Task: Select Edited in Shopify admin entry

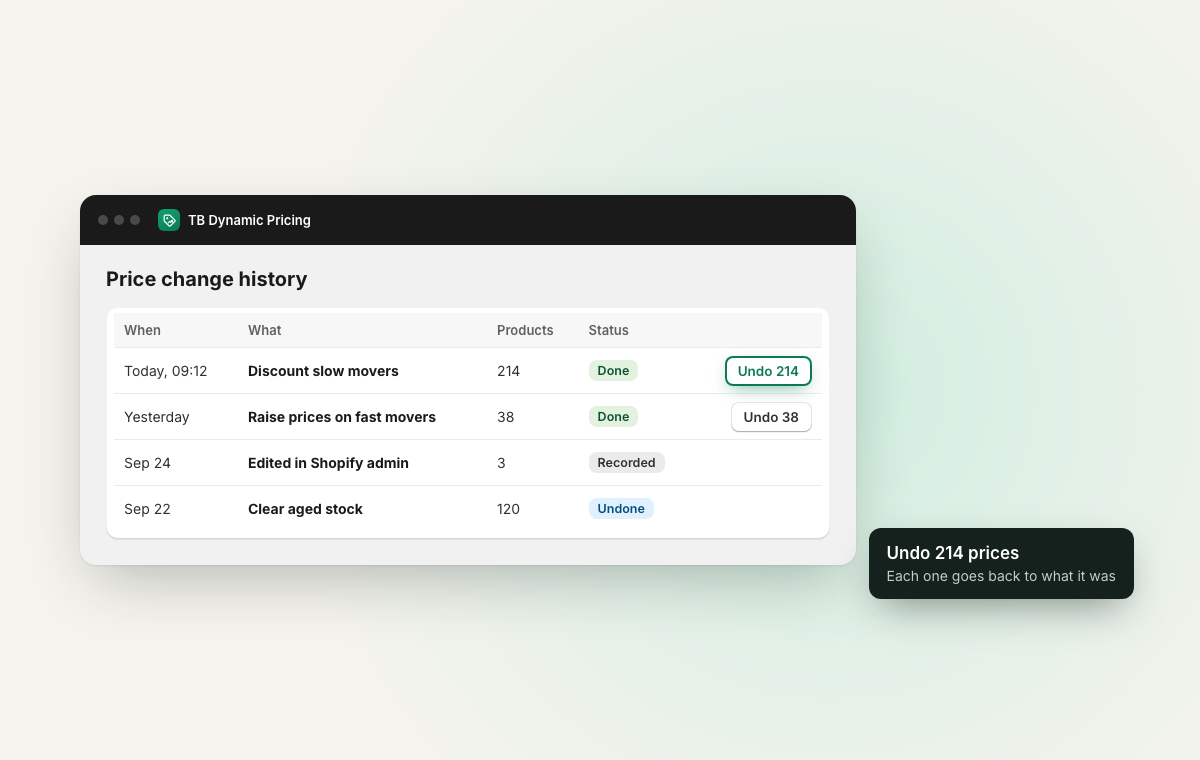Action: pos(328,463)
